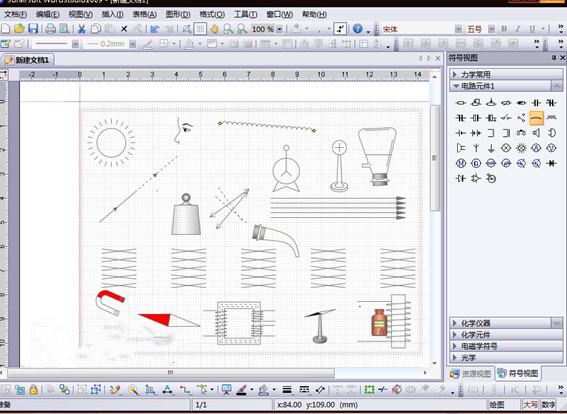This screenshot has width=567, height=414.
Task: Click the Cut scissors icon
Action: [x=82, y=29]
